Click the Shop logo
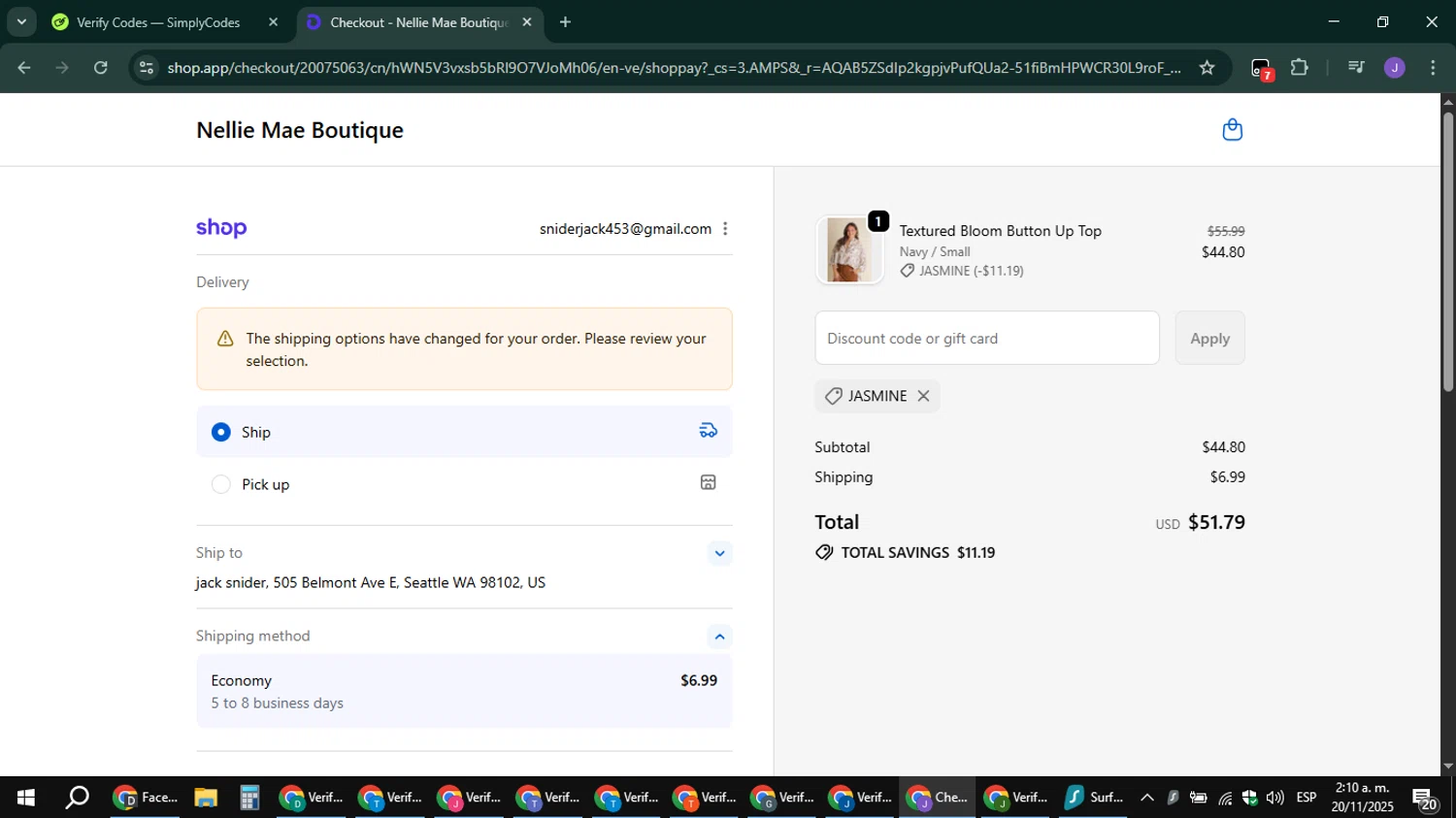Viewport: 1456px width, 818px height. 221,228
